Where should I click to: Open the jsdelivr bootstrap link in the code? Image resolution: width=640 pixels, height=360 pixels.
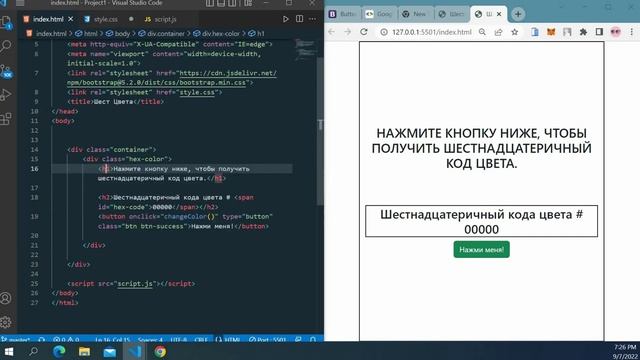(x=172, y=78)
